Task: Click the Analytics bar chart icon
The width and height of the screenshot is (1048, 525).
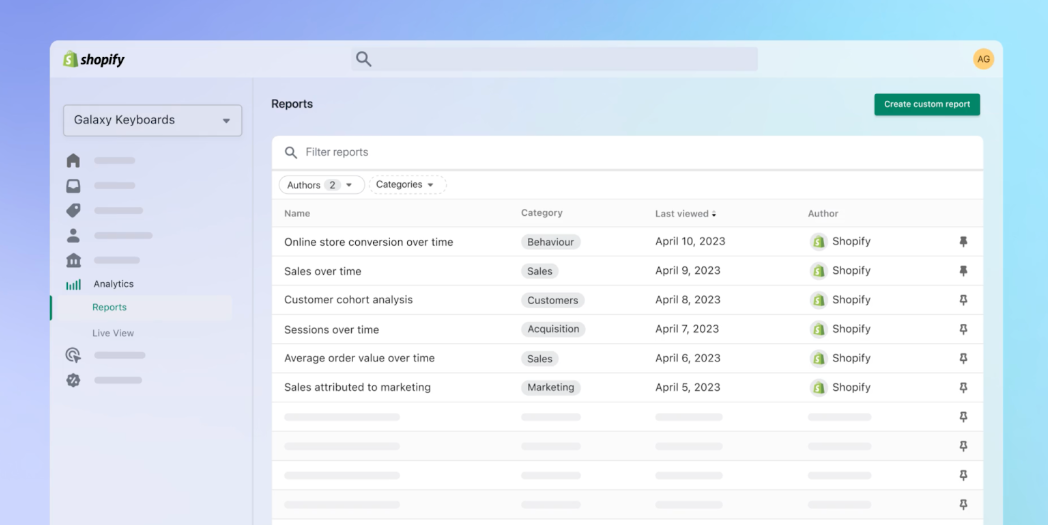Action: 74,284
